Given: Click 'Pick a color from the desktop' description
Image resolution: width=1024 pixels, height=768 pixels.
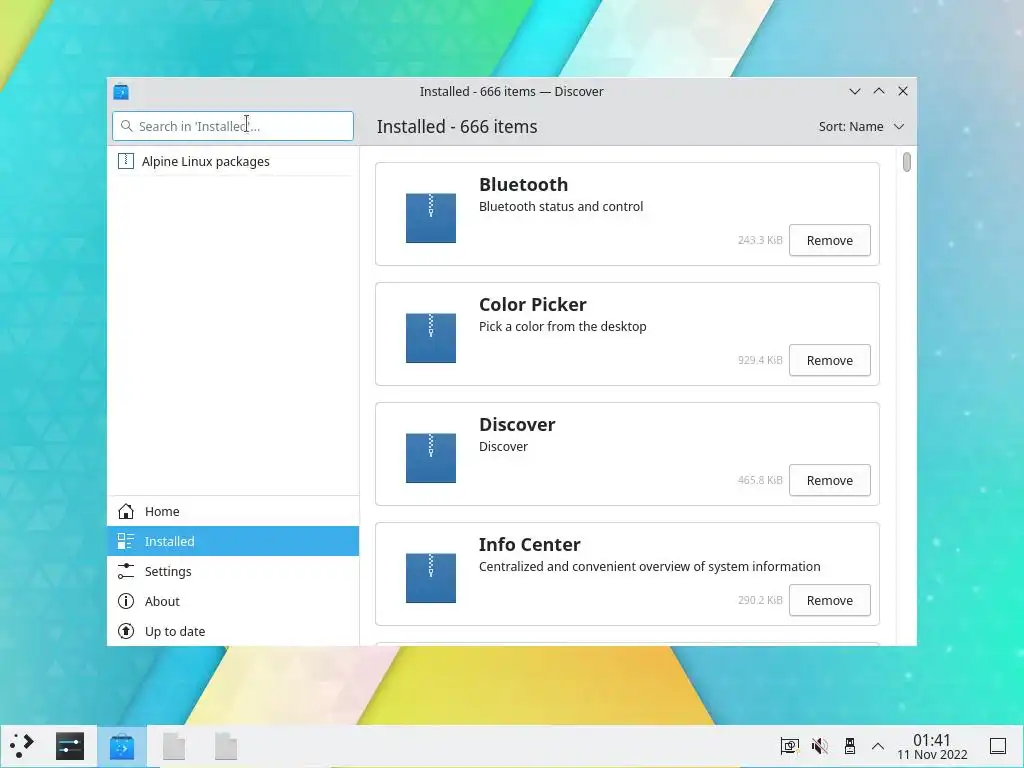Looking at the screenshot, I should pyautogui.click(x=563, y=327).
